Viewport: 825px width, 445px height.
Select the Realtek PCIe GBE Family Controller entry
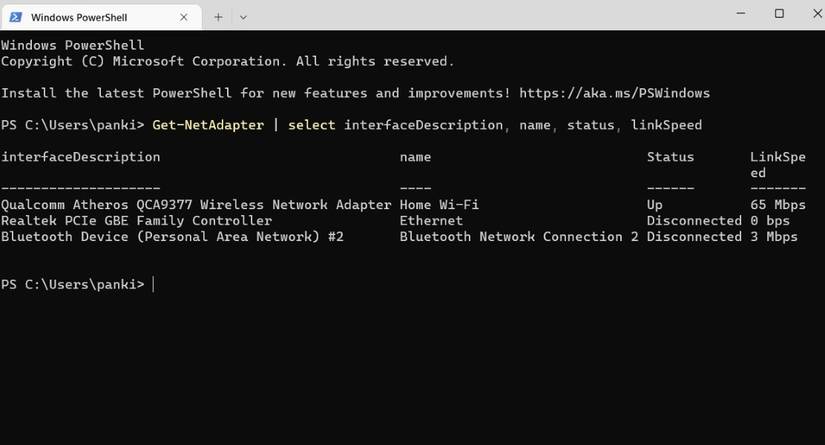(136, 221)
